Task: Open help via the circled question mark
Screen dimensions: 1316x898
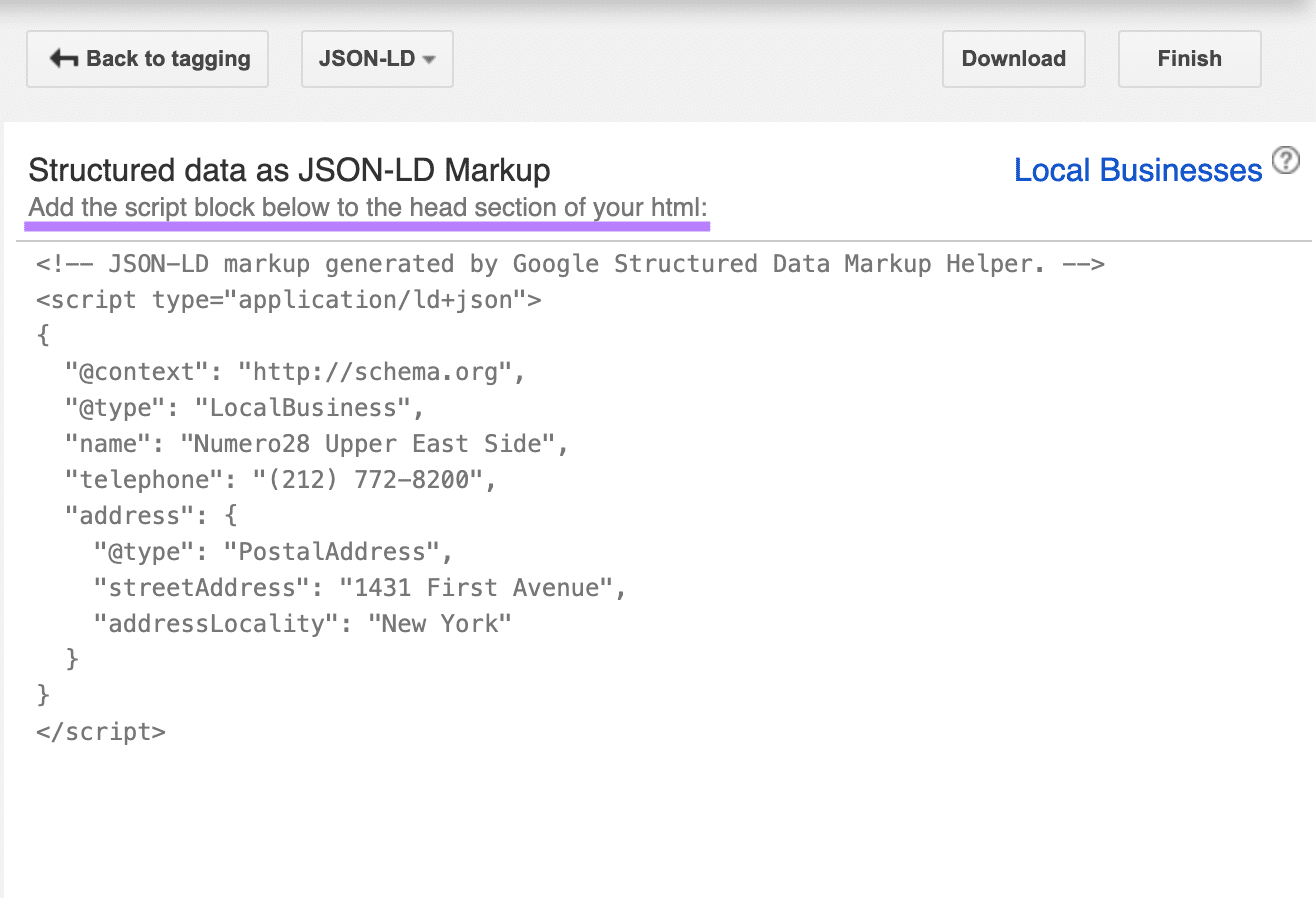Action: coord(1286,159)
